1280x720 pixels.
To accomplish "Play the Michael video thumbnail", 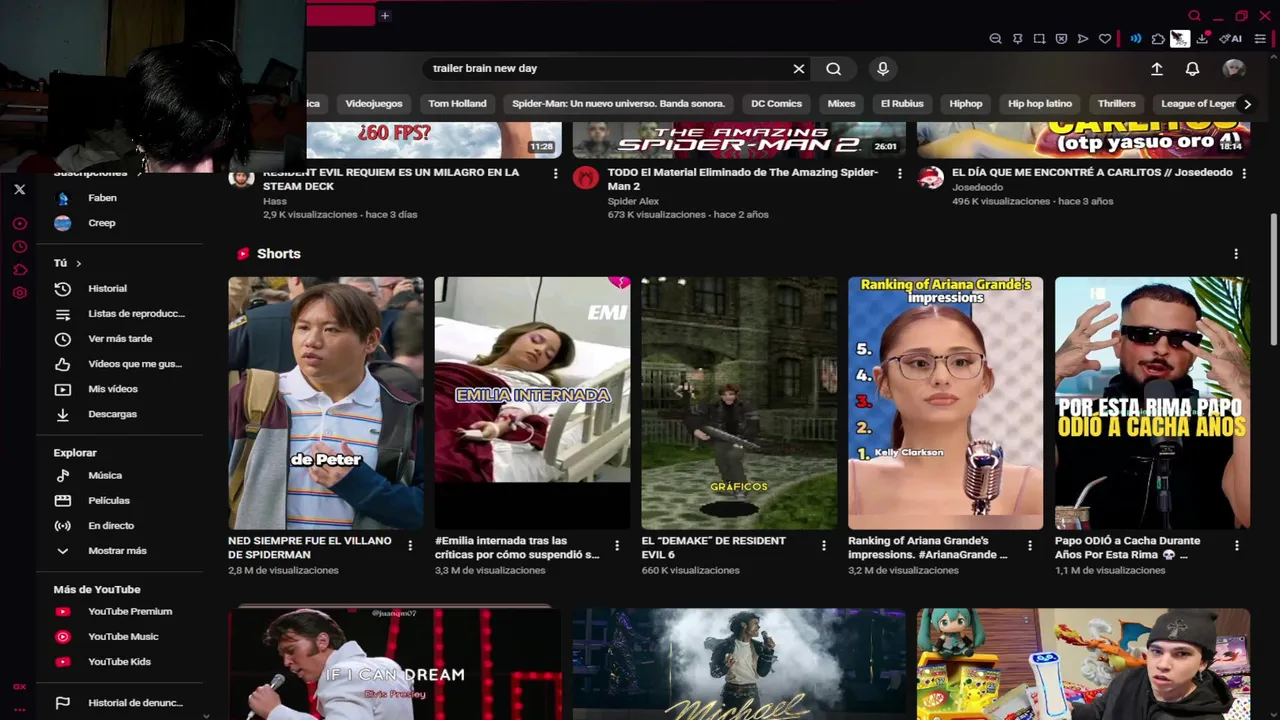I will click(x=739, y=664).
